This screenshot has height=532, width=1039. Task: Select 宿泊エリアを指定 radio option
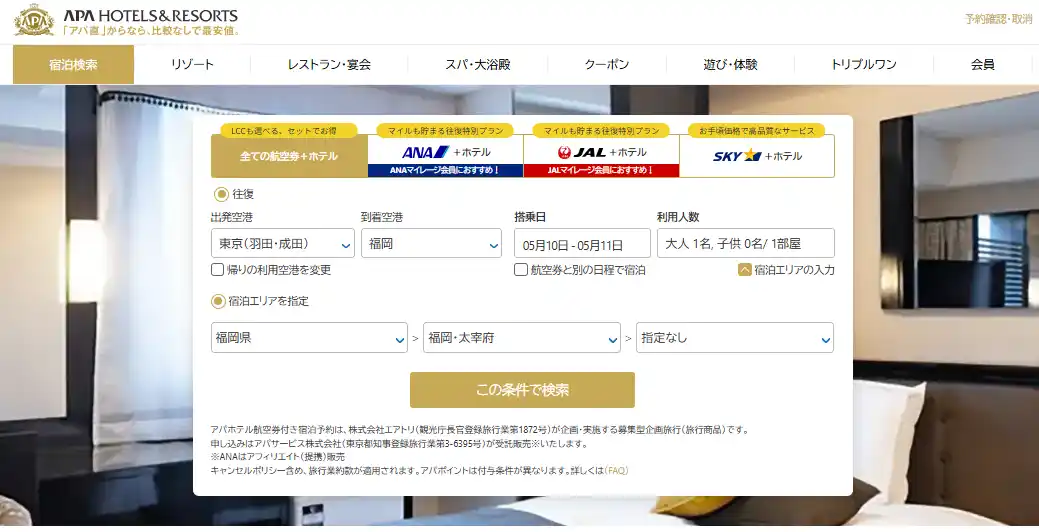(x=218, y=301)
